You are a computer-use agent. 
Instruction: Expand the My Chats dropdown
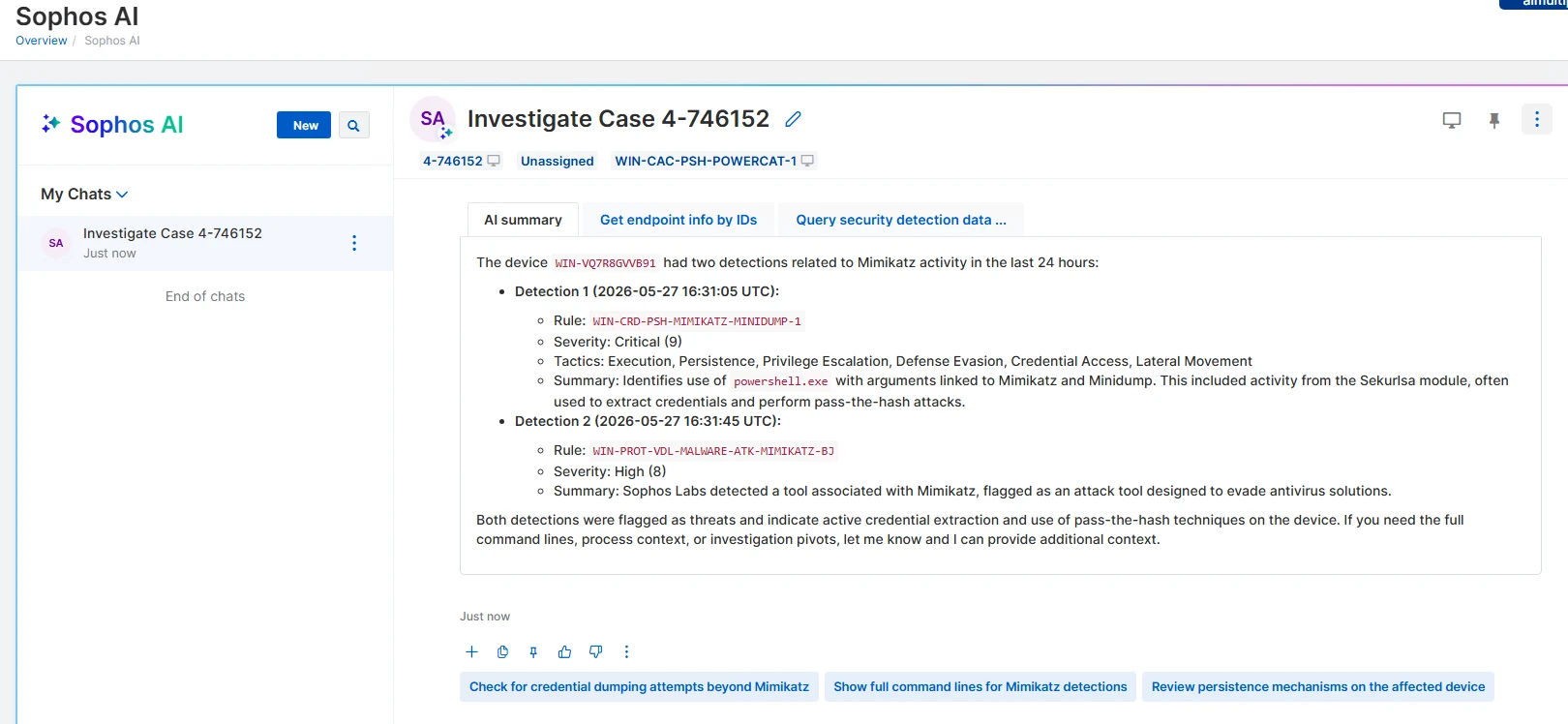pos(84,194)
